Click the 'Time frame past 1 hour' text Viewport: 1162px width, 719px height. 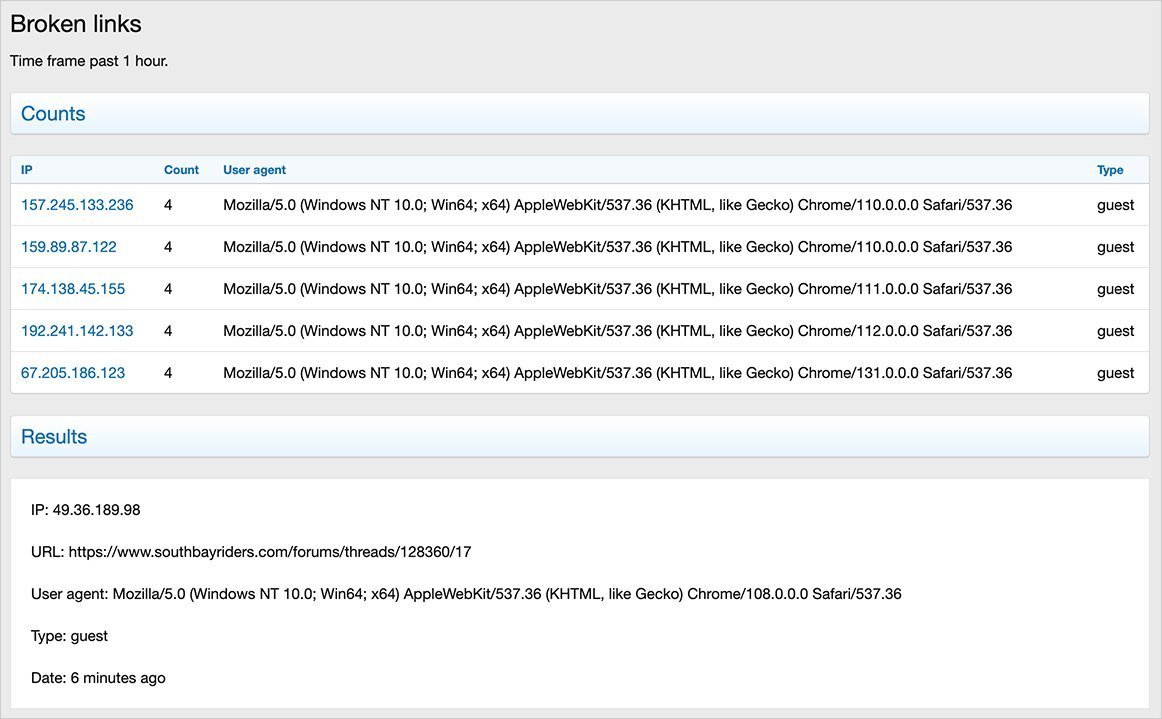pyautogui.click(x=89, y=61)
